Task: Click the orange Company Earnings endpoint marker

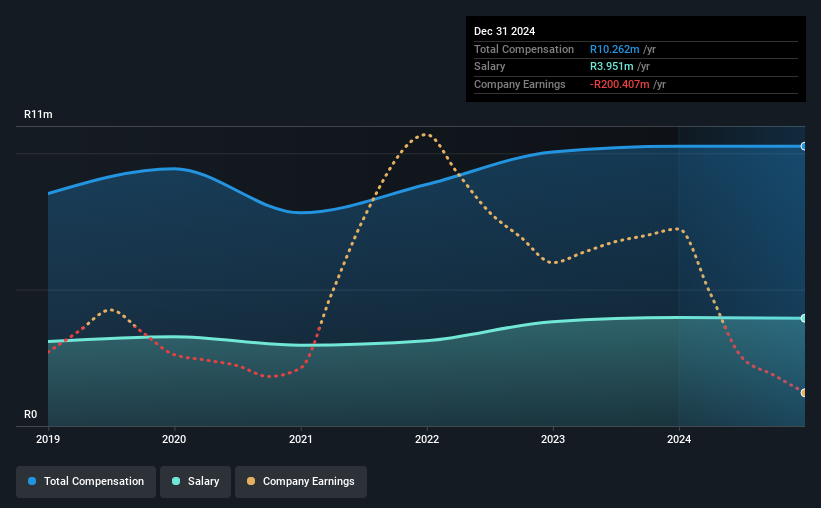Action: [x=804, y=393]
